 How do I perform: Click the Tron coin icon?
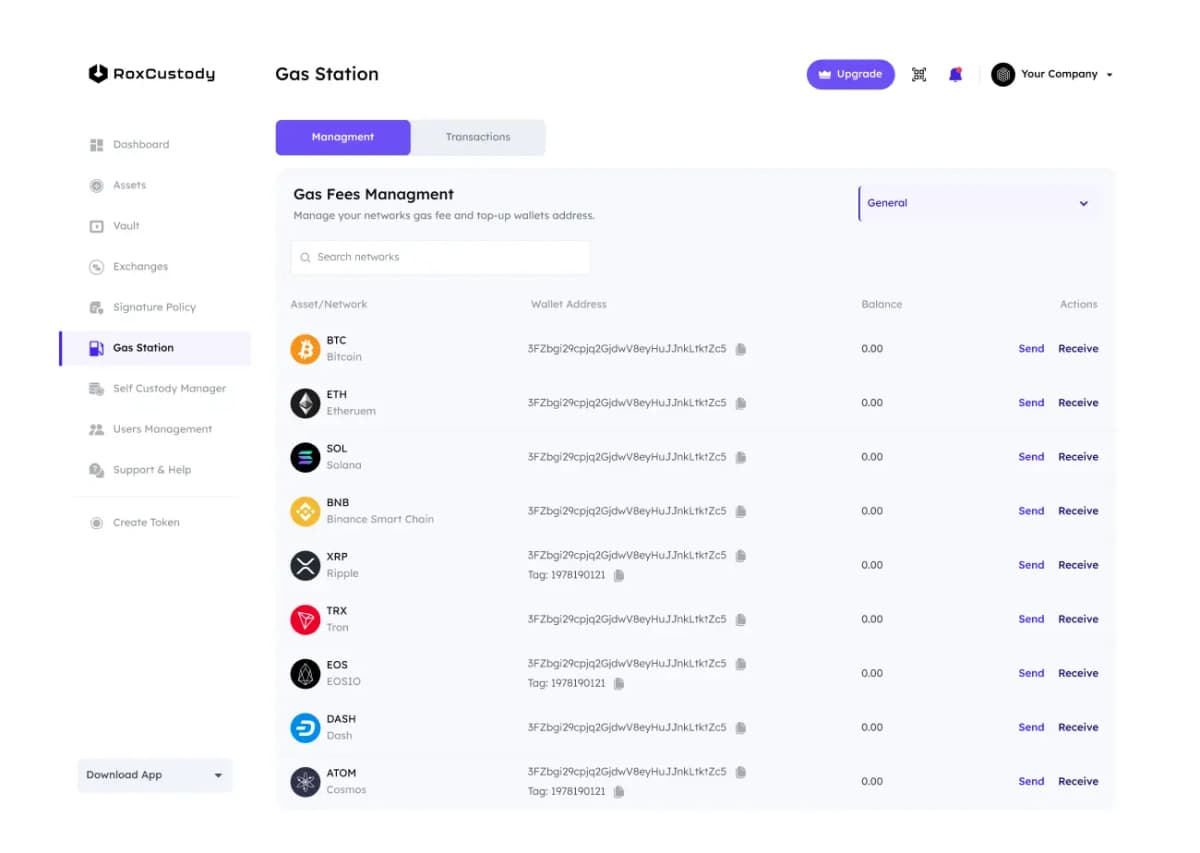tap(305, 620)
